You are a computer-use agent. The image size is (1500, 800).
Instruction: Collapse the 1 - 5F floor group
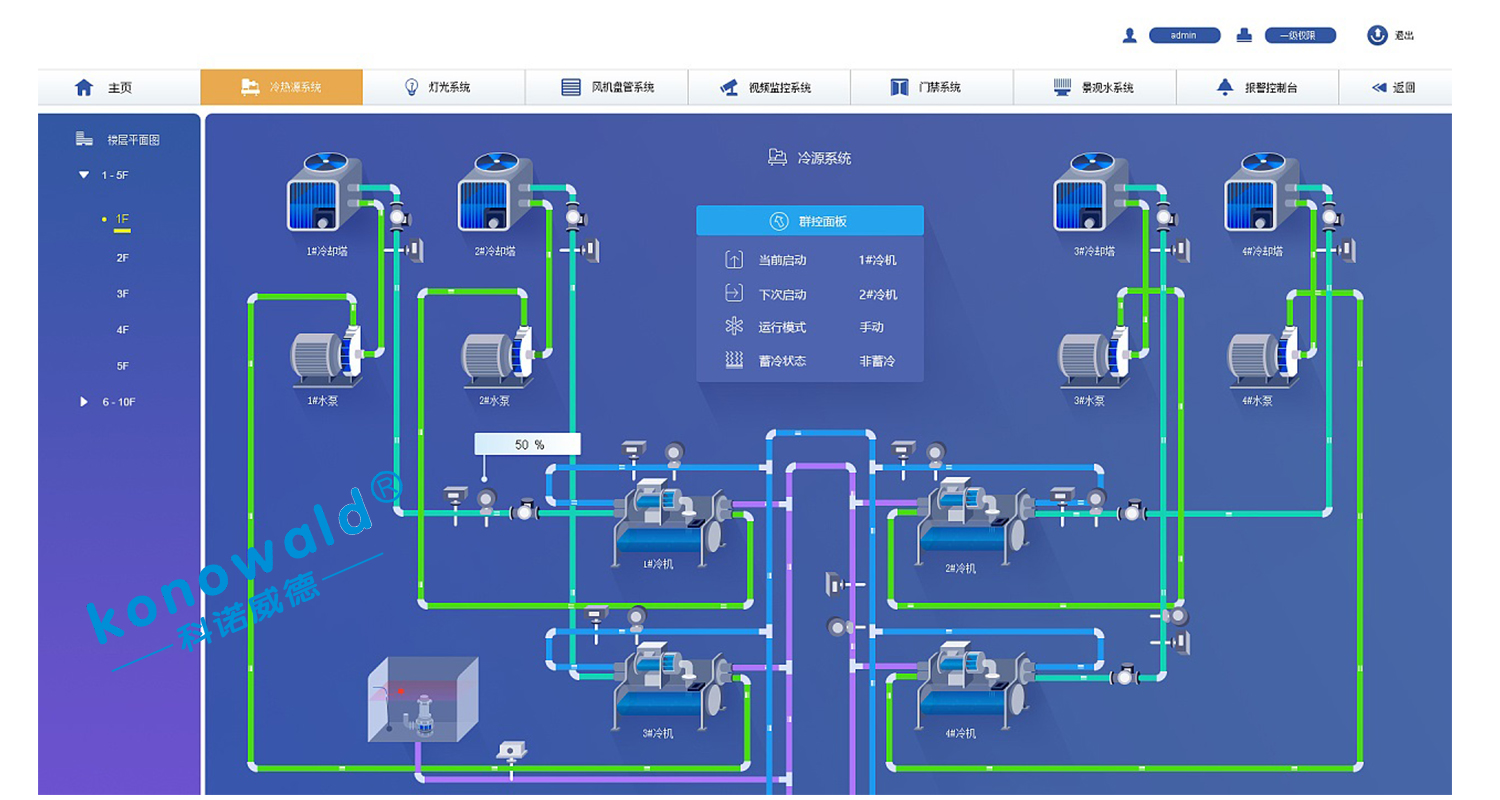84,175
